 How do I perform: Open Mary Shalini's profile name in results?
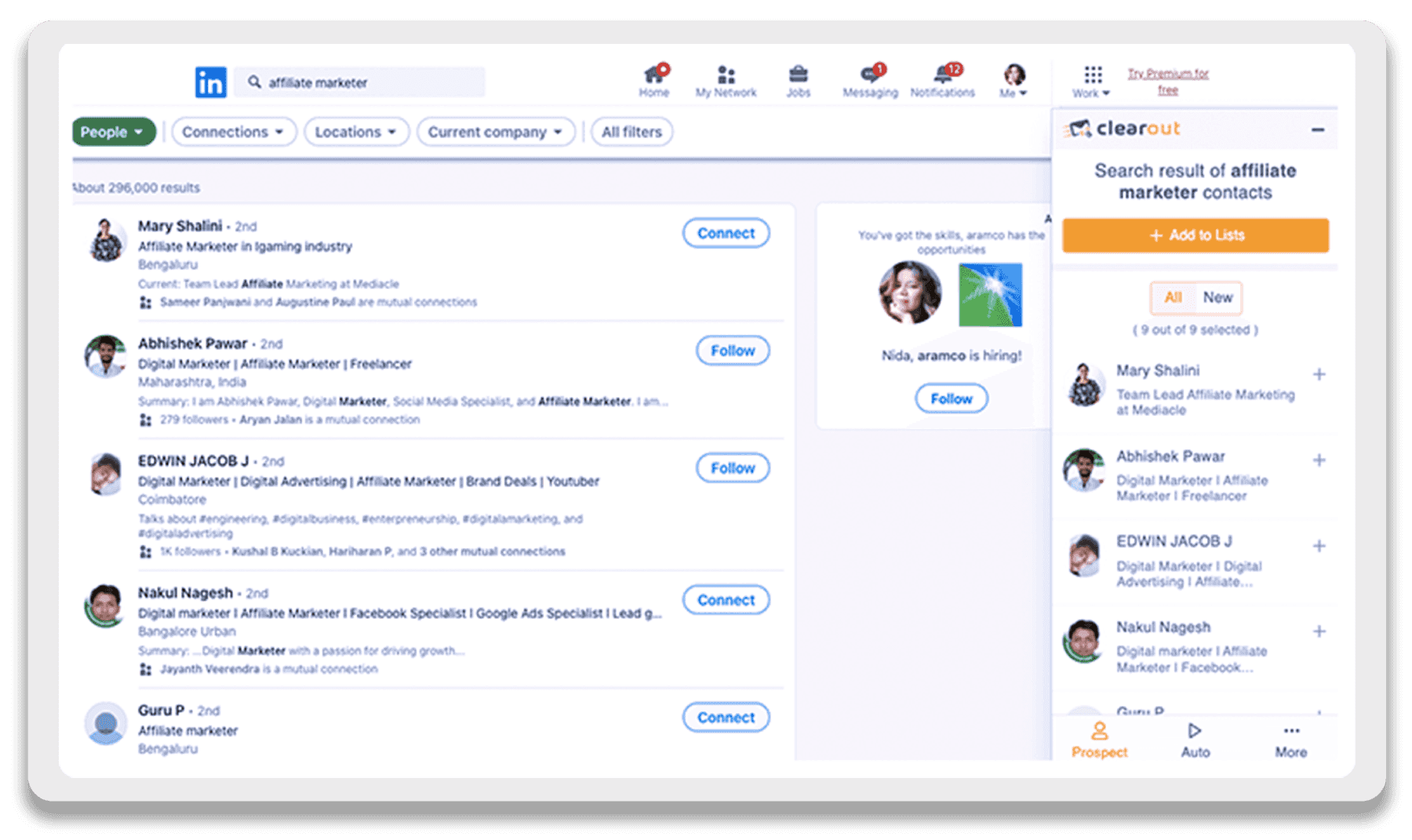[180, 226]
